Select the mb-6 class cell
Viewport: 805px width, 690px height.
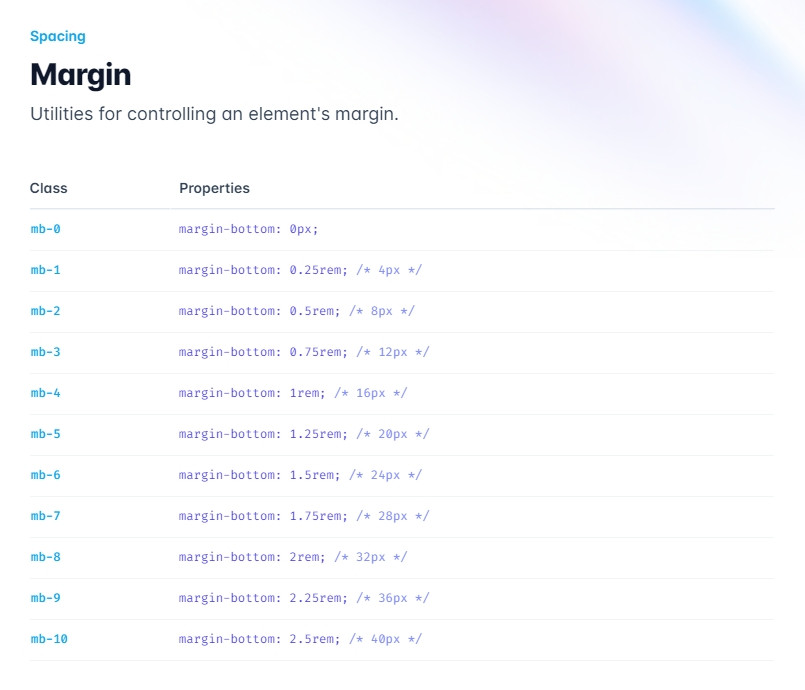pyautogui.click(x=45, y=475)
